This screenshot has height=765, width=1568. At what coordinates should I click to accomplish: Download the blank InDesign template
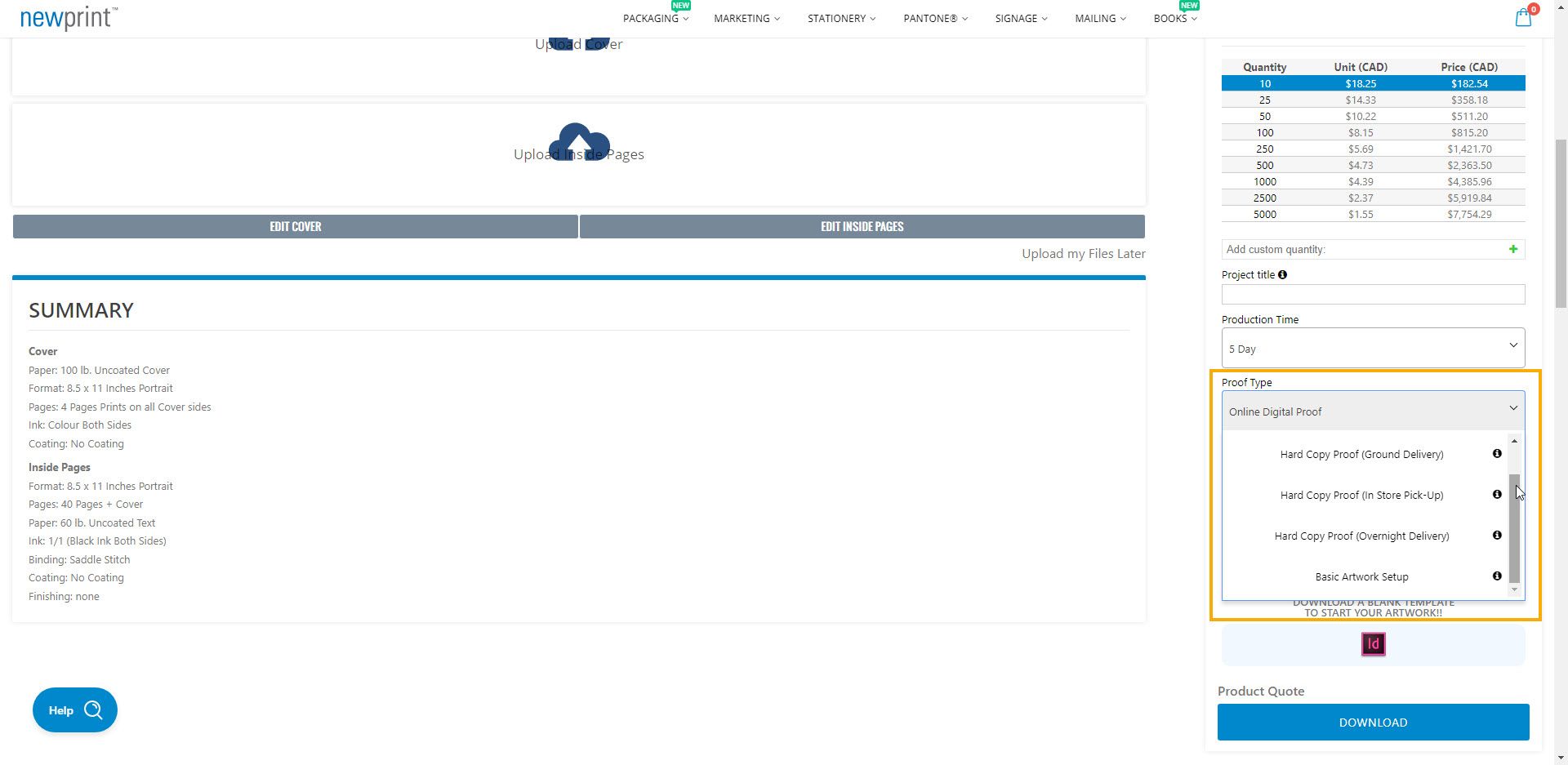point(1371,644)
